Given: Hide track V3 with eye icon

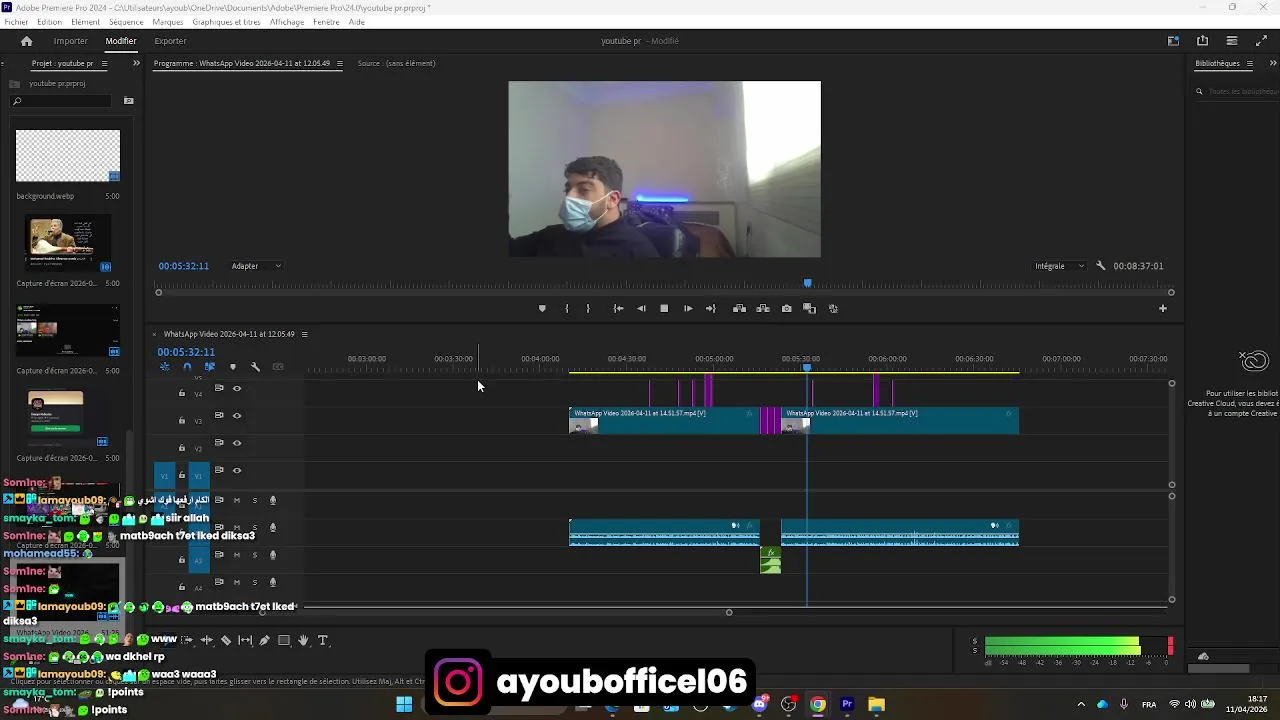Looking at the screenshot, I should (x=237, y=416).
